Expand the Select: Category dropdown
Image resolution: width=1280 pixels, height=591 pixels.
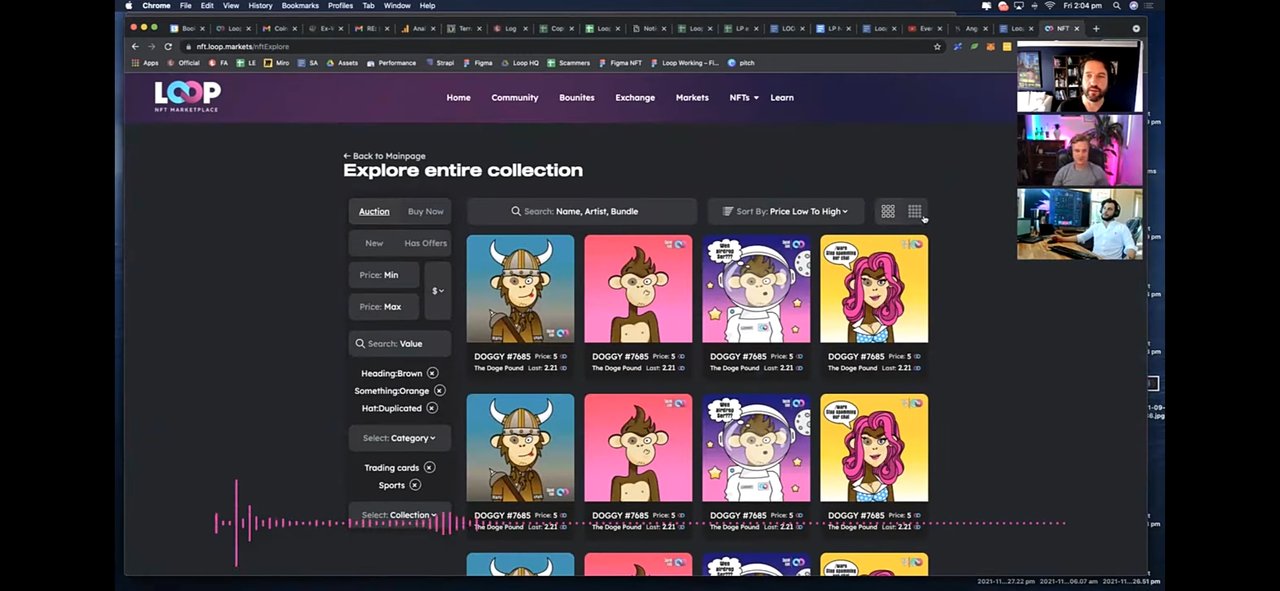tap(399, 438)
